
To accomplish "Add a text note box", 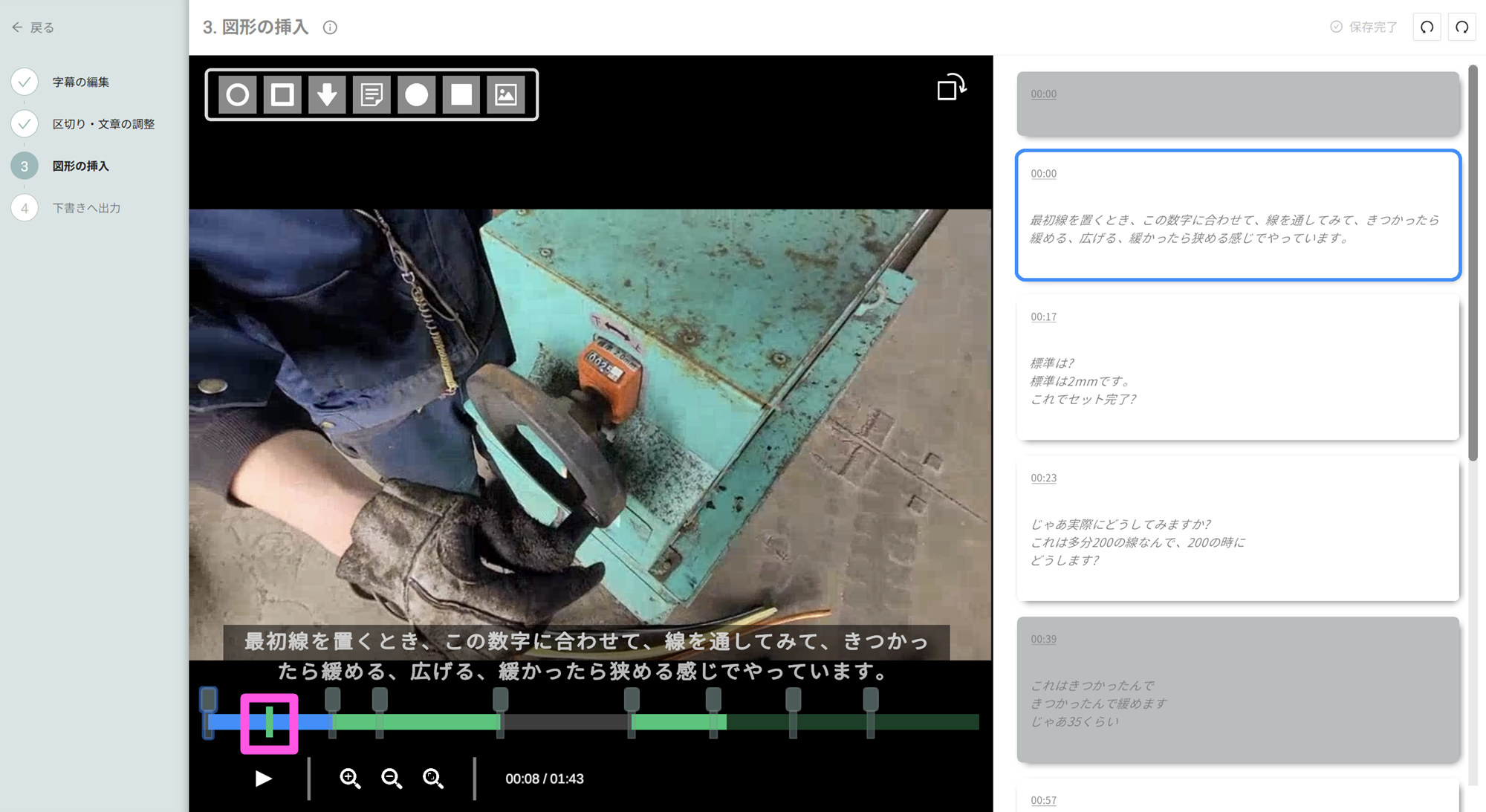I will 371,95.
